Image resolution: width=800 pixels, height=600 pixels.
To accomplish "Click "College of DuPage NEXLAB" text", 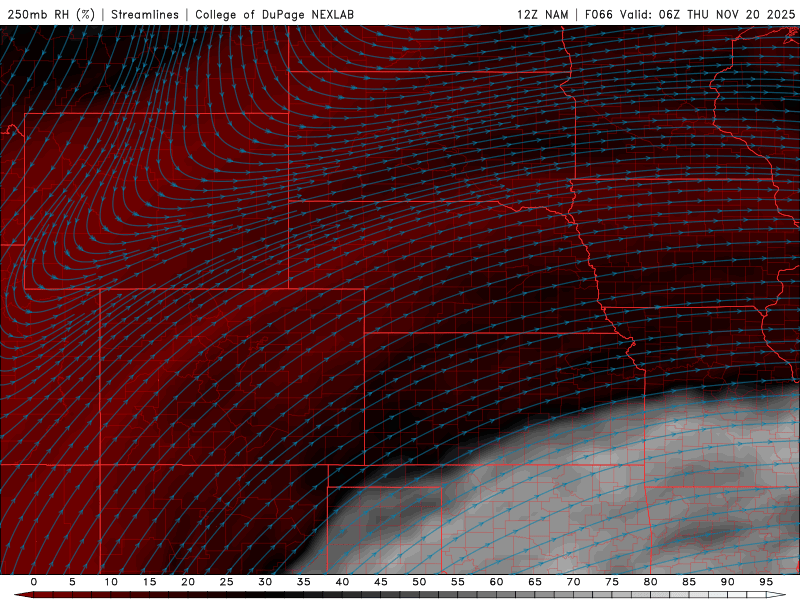I will point(274,14).
